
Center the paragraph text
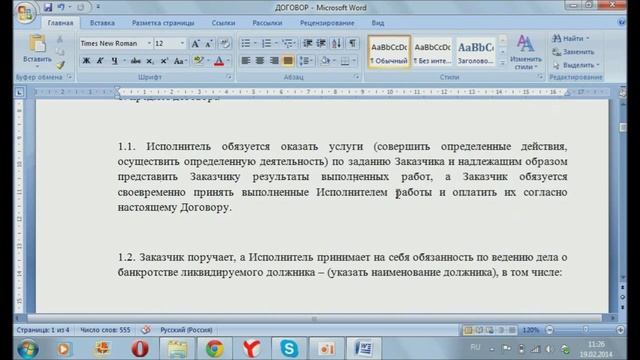coord(260,61)
